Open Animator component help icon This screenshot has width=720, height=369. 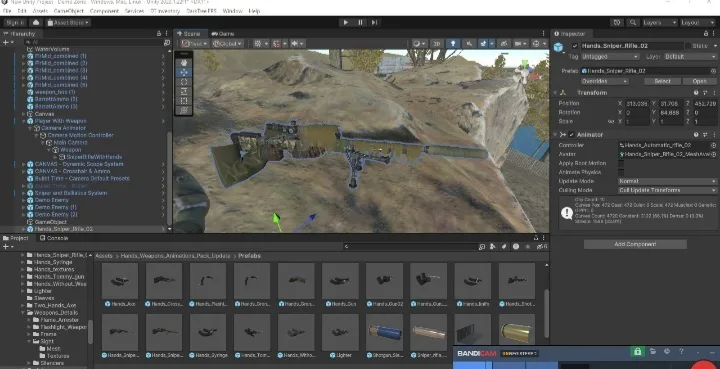(696, 134)
